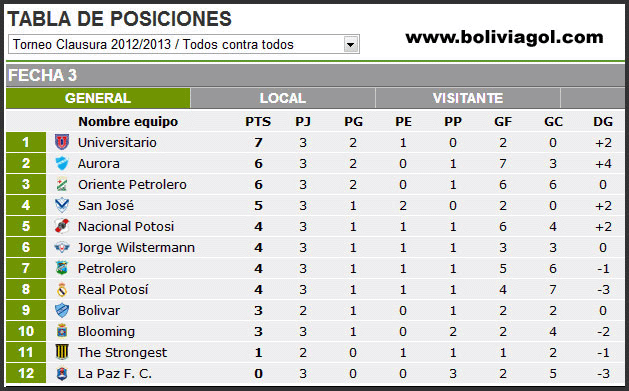Click the DG column header
The image size is (629, 391).
pyautogui.click(x=603, y=122)
